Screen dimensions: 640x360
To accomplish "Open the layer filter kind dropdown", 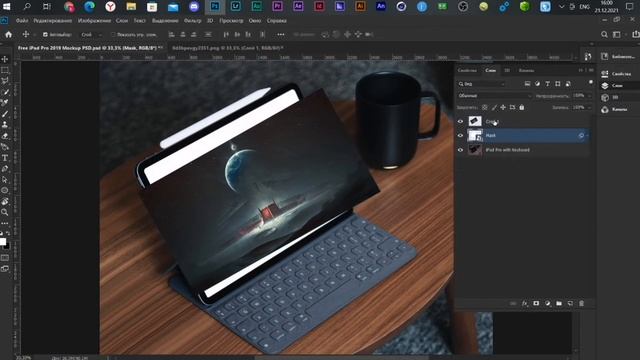I will (482, 84).
